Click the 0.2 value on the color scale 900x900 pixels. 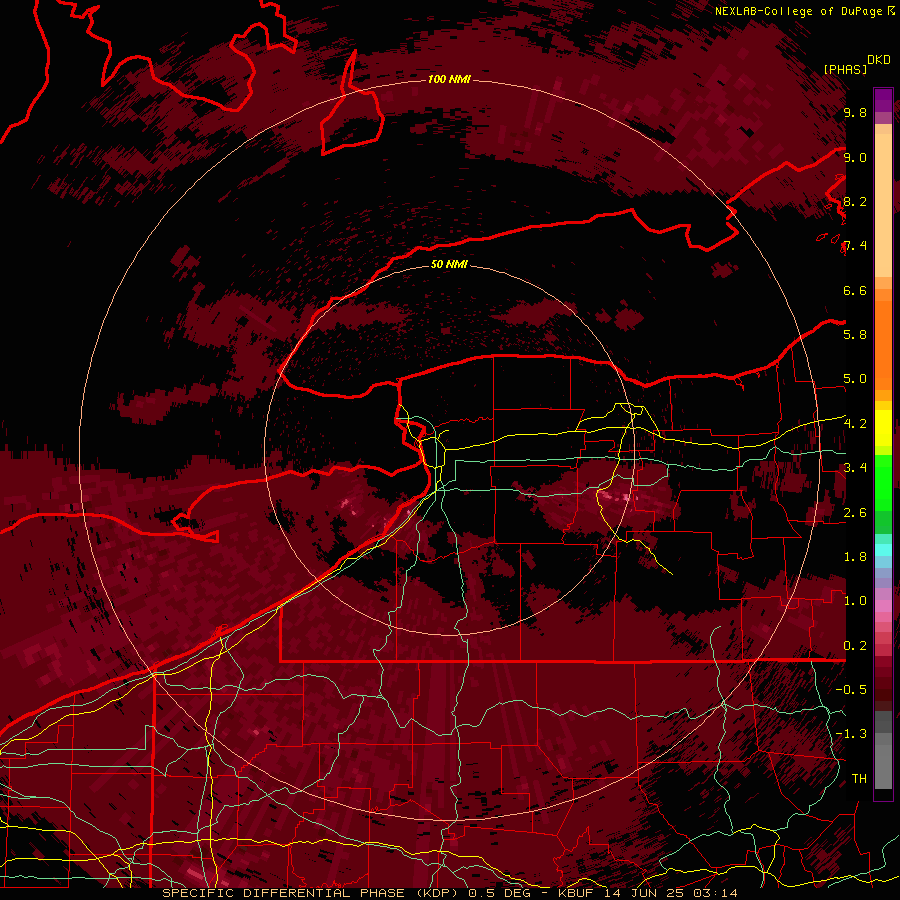[x=855, y=646]
